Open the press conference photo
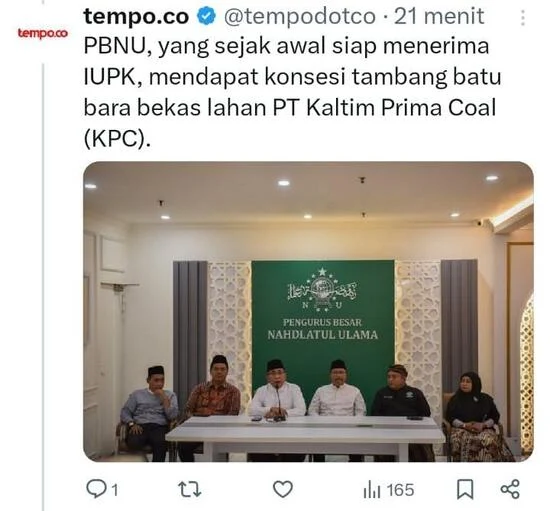 308,311
